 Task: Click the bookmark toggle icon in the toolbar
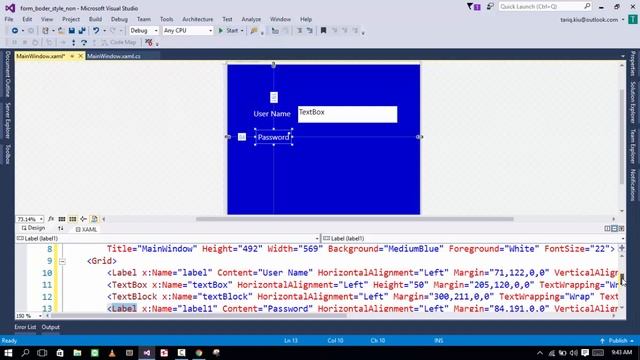point(323,31)
